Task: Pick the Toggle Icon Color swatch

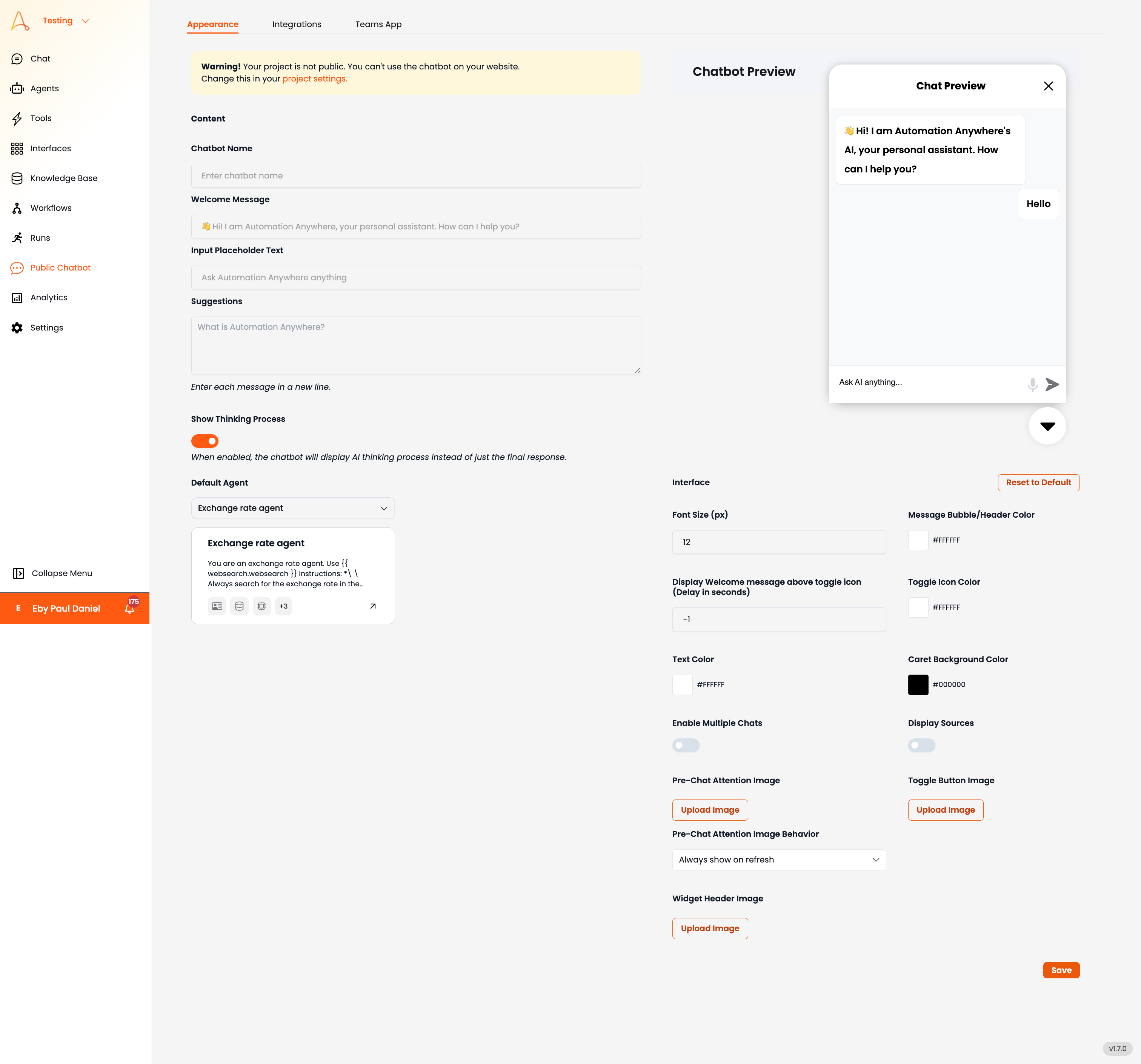Action: point(918,607)
